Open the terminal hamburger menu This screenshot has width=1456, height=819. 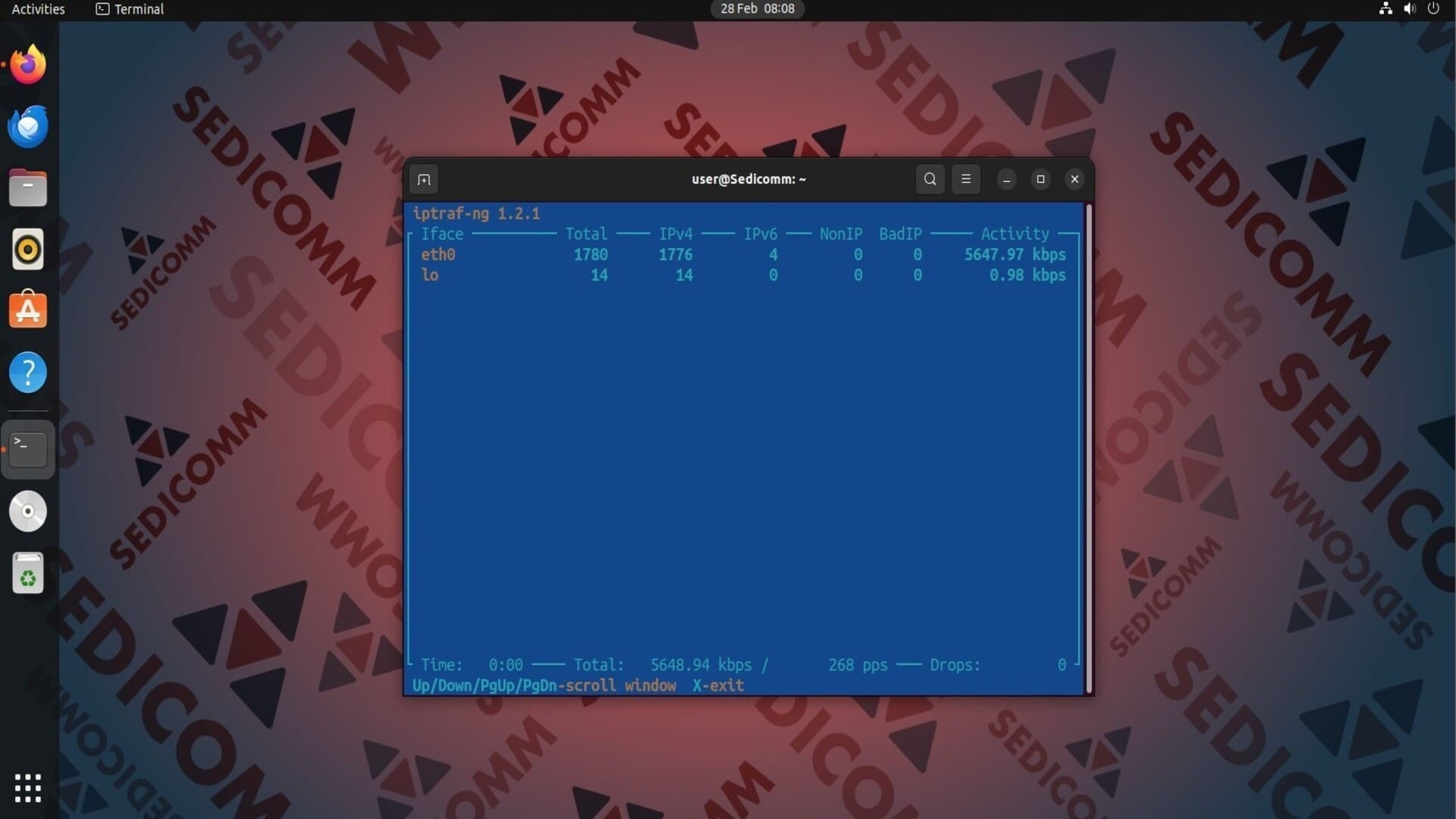[x=965, y=180]
